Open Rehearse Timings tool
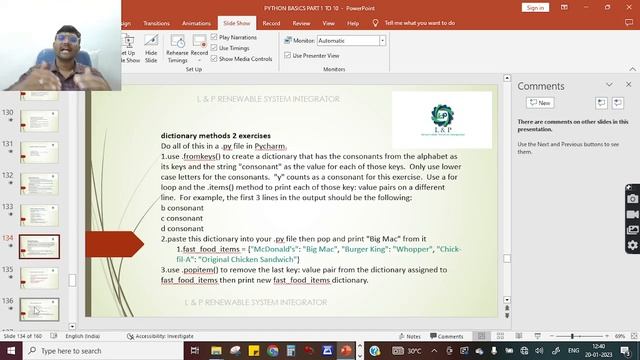This screenshot has width=640, height=360. click(177, 48)
